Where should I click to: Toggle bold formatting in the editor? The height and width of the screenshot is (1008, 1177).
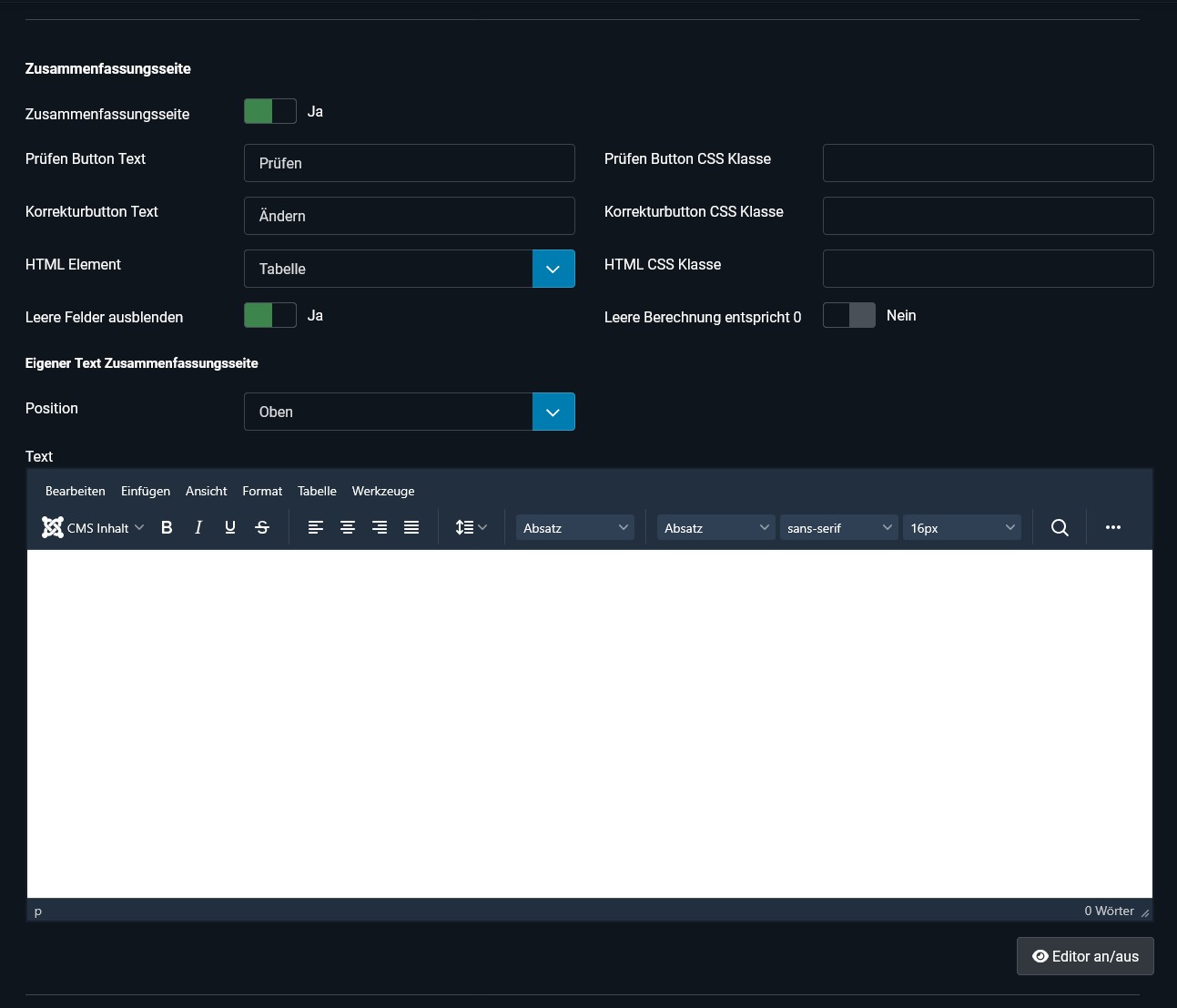click(167, 527)
